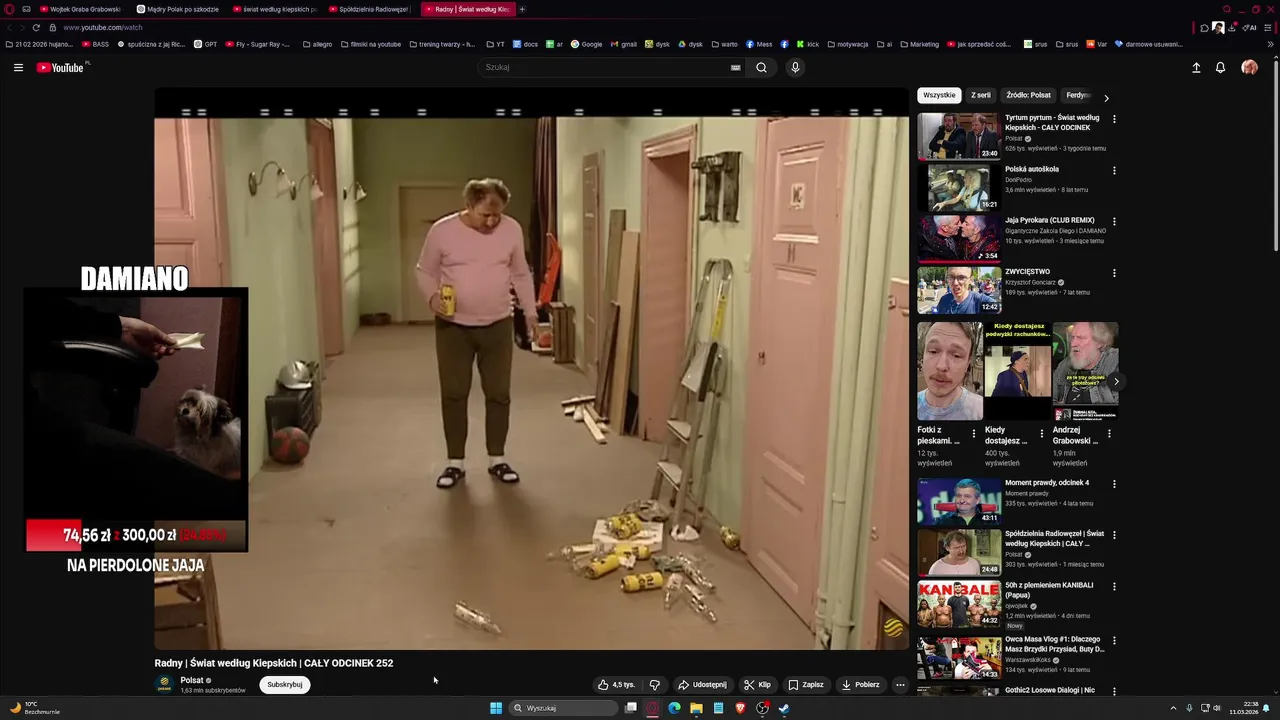Open the account avatar menu

[1249, 67]
